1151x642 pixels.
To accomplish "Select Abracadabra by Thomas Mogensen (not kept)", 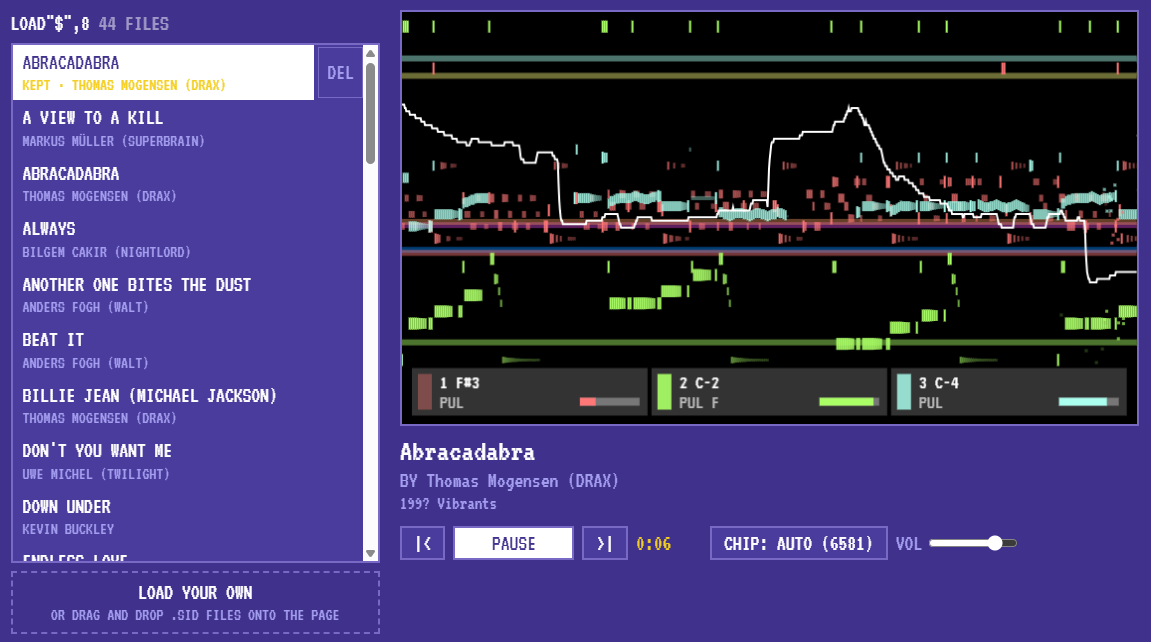I will coord(187,184).
